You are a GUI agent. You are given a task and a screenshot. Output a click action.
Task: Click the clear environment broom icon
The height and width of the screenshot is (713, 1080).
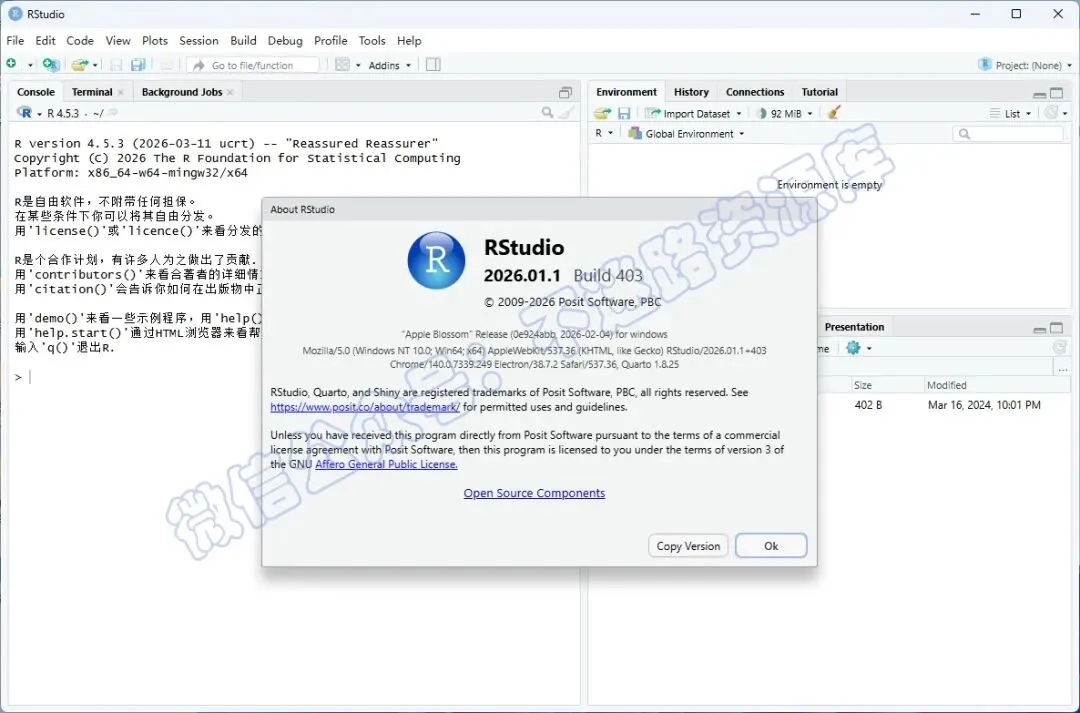click(834, 112)
